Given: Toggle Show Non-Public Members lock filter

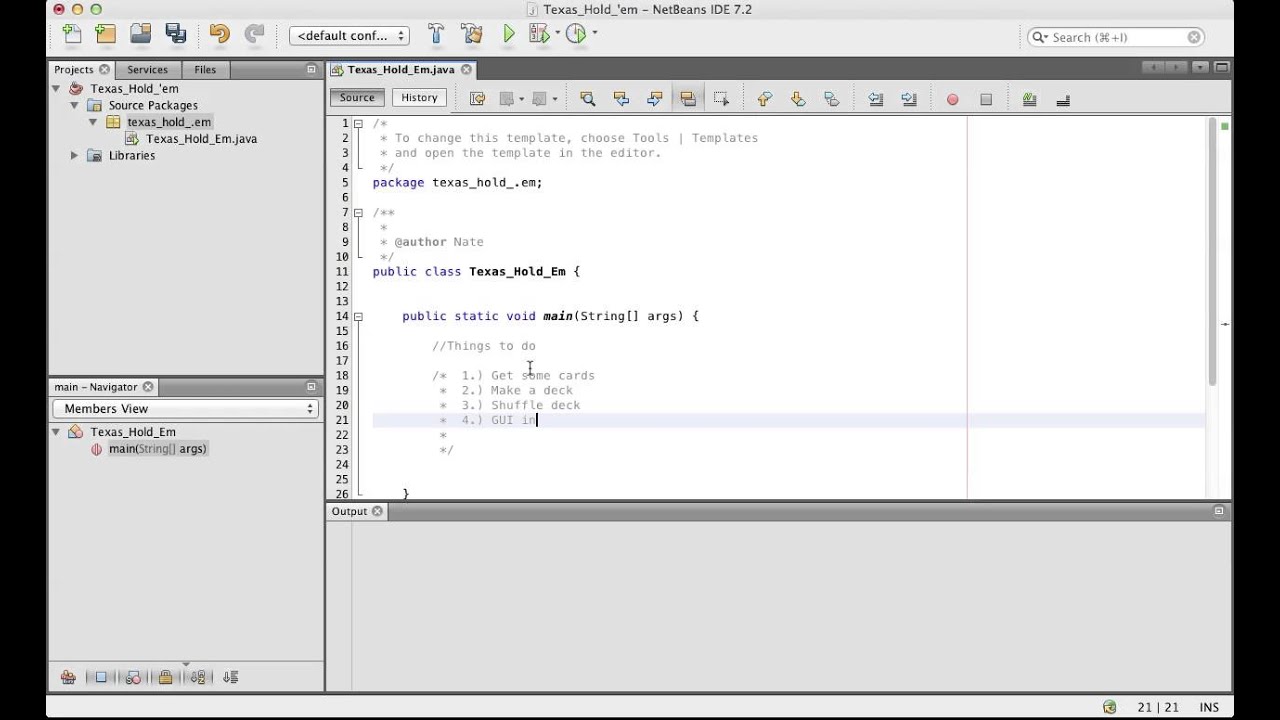Looking at the screenshot, I should coord(166,677).
